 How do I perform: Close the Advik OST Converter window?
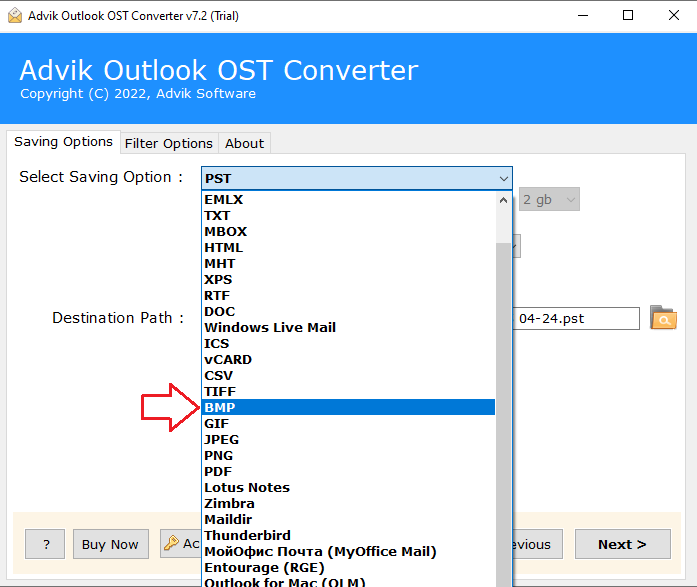(x=673, y=16)
